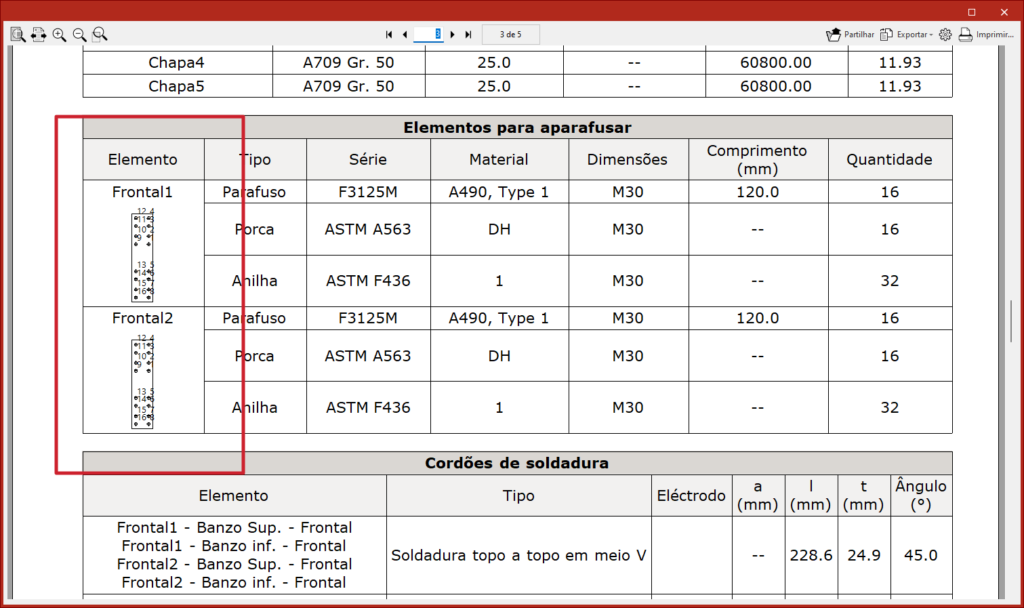Screen dimensions: 1024x608
Task: Zoom out of the report
Action: 80,35
